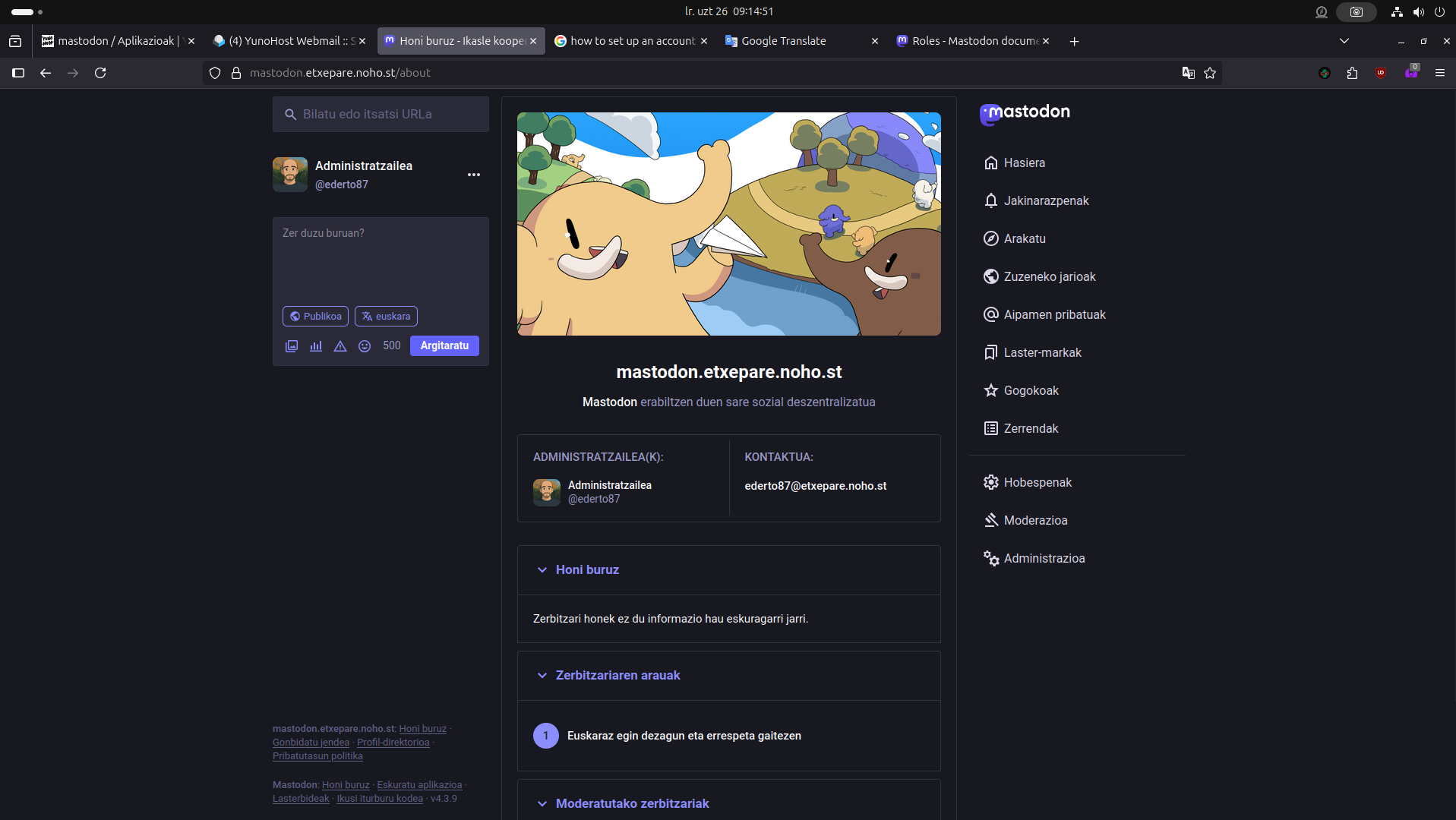
Task: Open euskara language dropdown
Action: [386, 317]
